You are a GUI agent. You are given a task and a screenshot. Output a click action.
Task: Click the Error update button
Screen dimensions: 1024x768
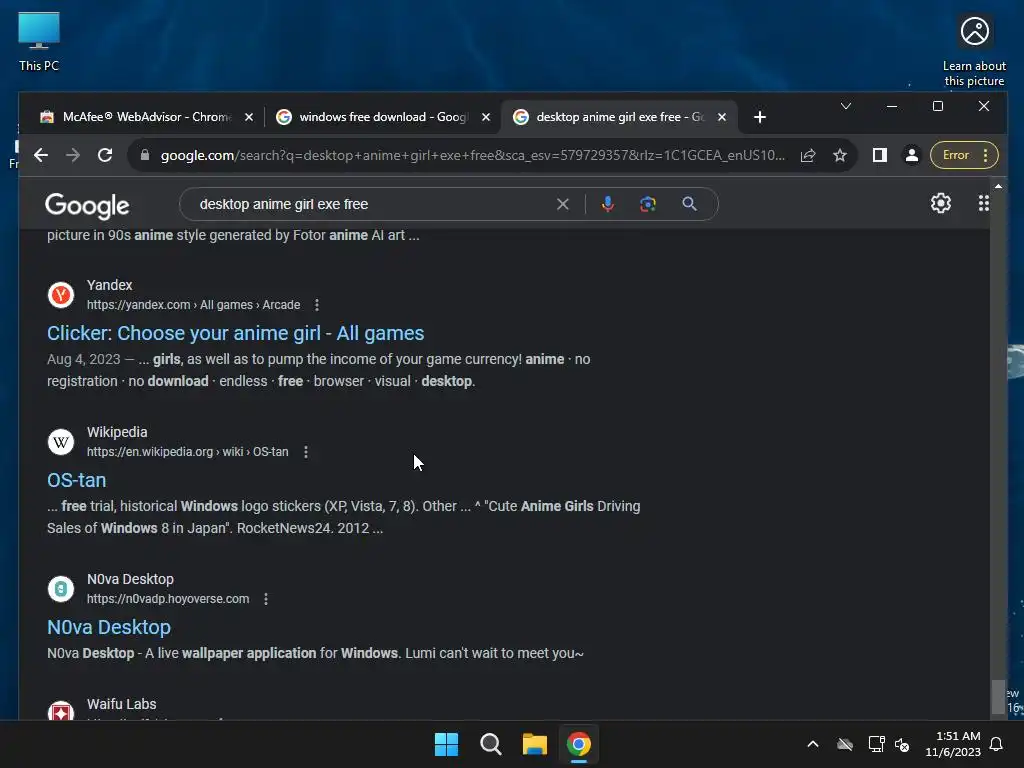[964, 155]
